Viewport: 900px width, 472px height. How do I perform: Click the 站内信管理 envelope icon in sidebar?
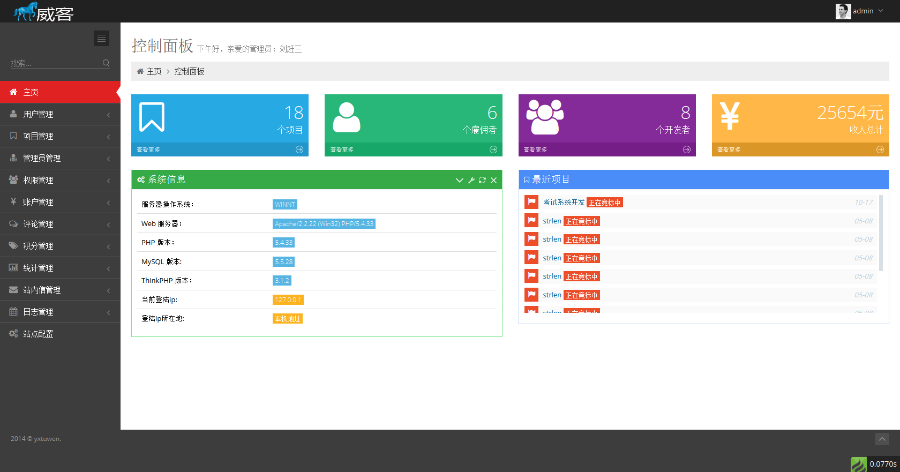click(13, 290)
